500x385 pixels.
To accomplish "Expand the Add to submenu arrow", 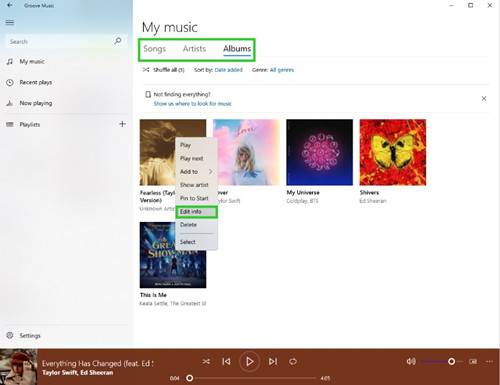I will click(210, 171).
